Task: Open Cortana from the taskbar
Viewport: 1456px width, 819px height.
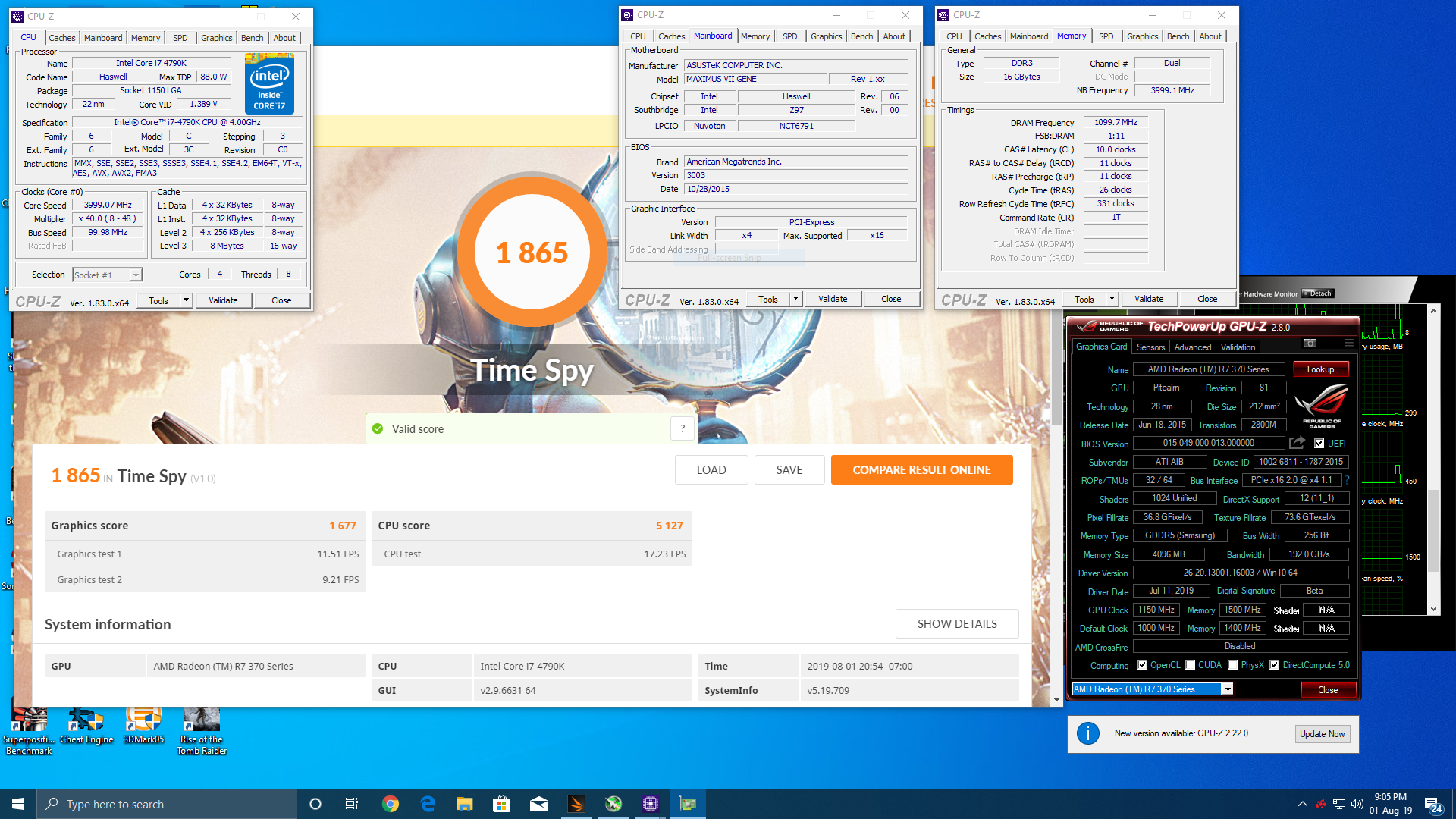Action: [x=315, y=804]
